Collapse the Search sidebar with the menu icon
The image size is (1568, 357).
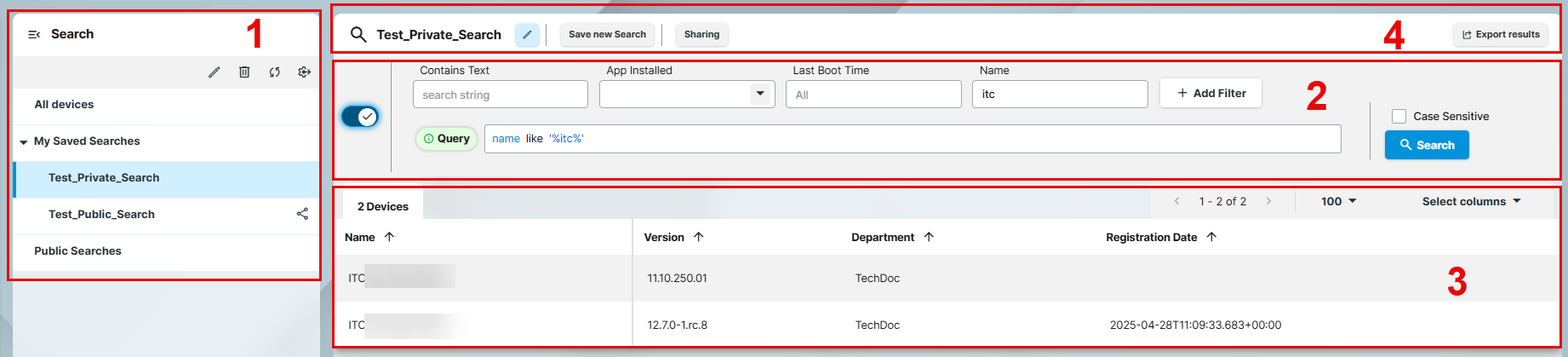(34, 35)
